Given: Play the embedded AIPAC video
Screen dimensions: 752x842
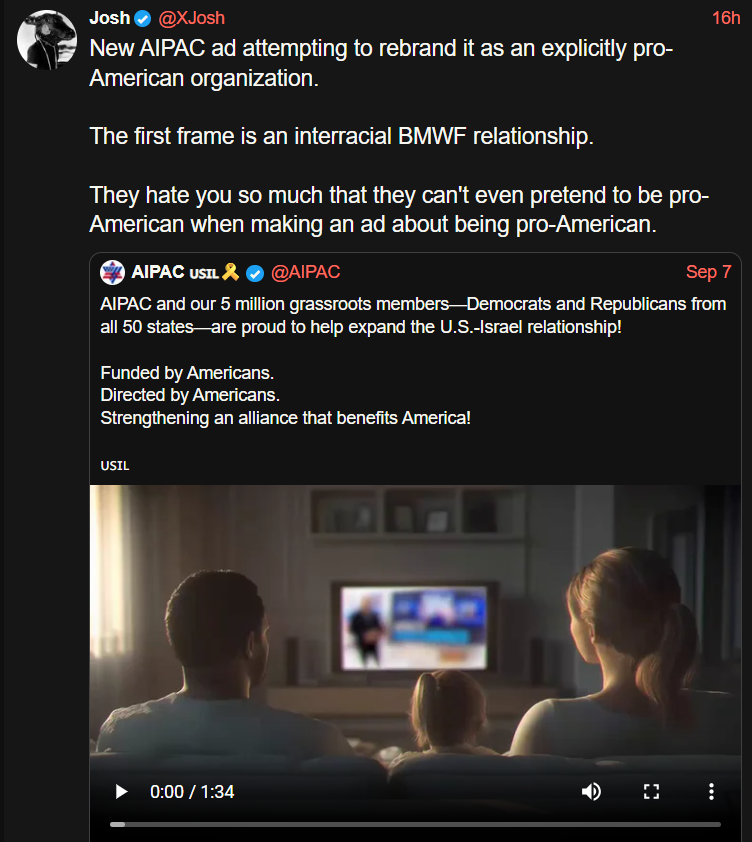Looking at the screenshot, I should pyautogui.click(x=121, y=792).
